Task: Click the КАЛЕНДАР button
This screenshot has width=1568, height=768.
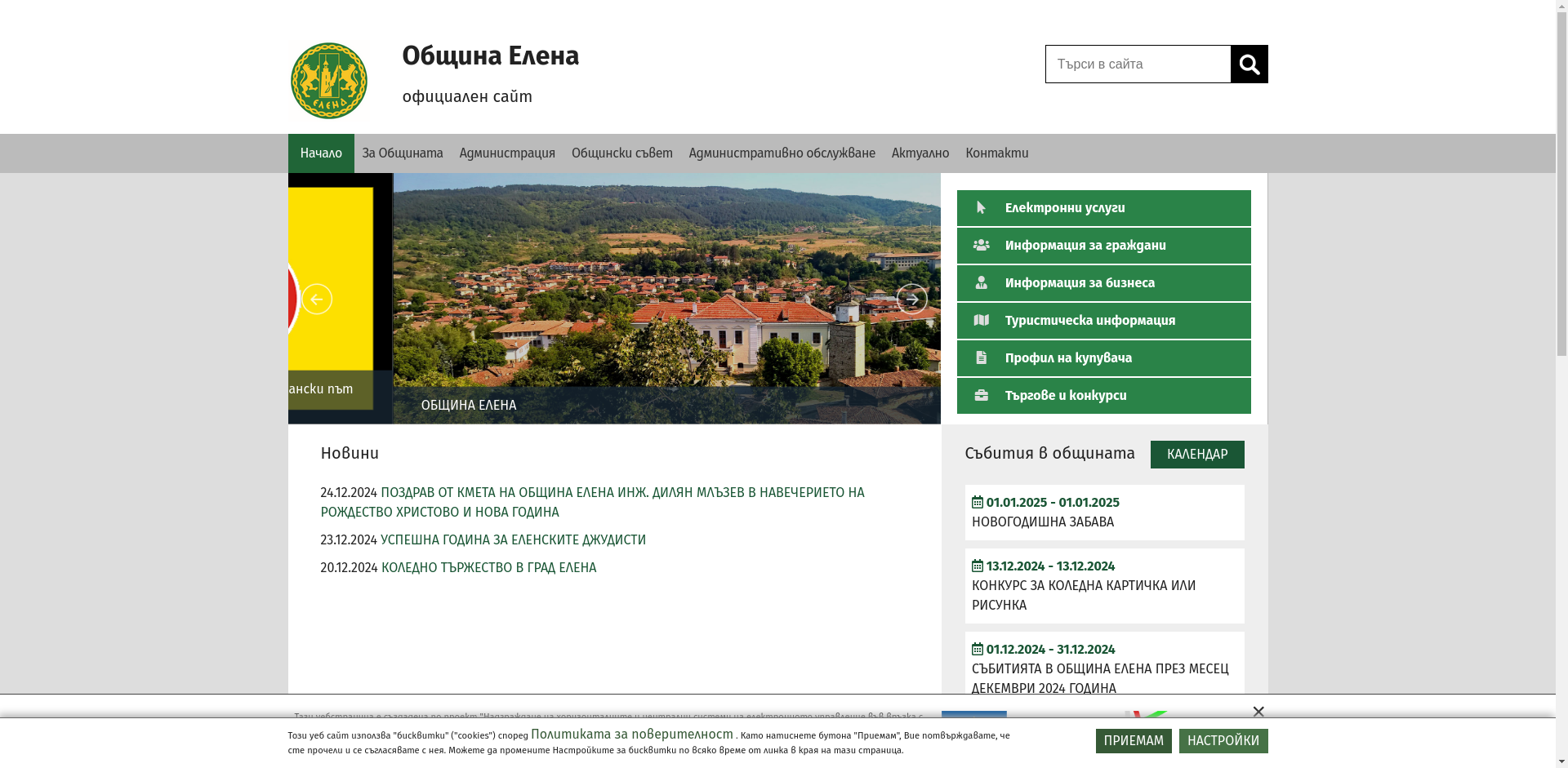Action: 1196,455
